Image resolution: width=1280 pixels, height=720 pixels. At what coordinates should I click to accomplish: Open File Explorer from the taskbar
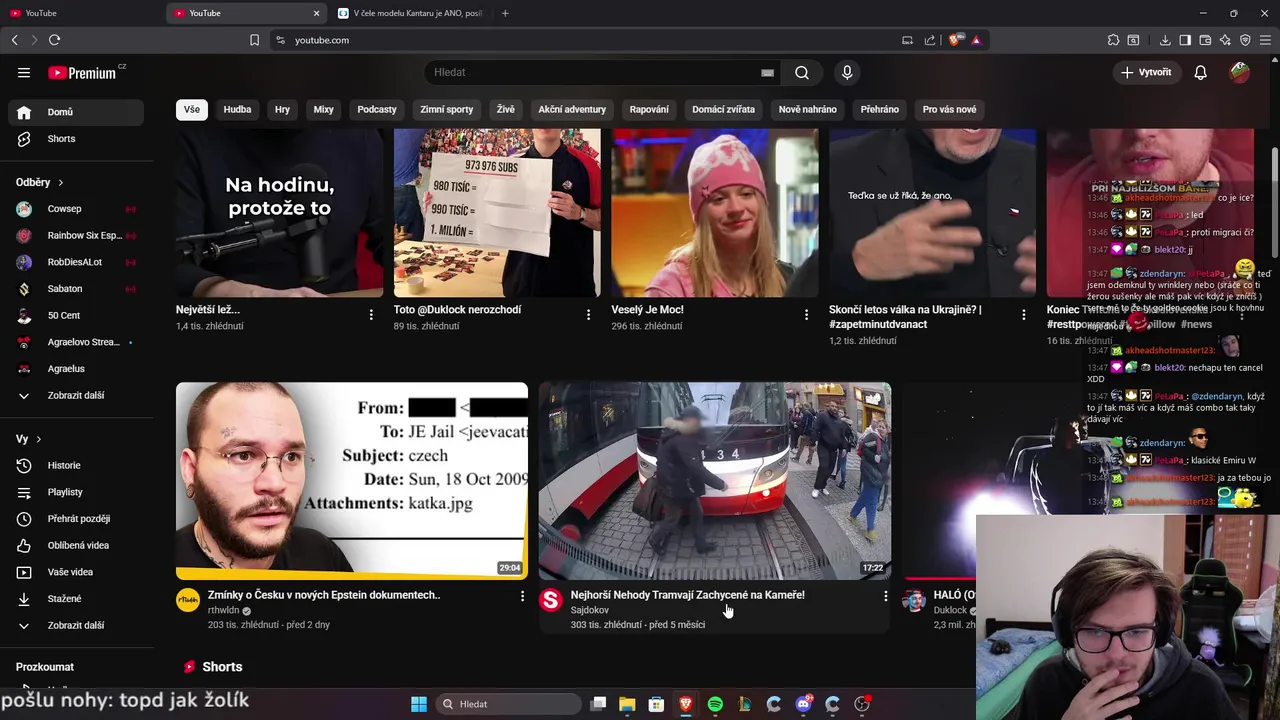627,704
